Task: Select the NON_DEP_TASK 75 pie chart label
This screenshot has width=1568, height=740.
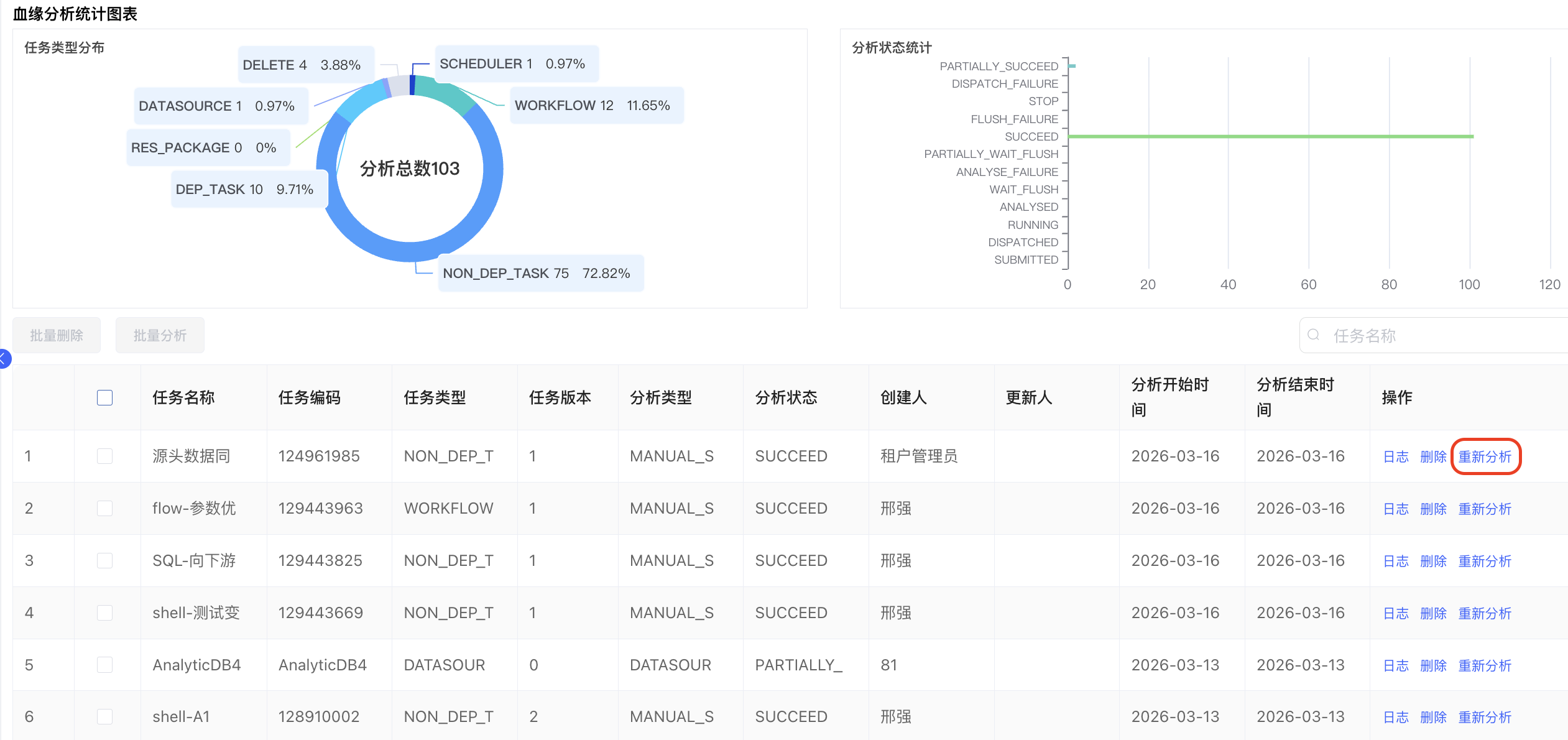Action: (540, 273)
